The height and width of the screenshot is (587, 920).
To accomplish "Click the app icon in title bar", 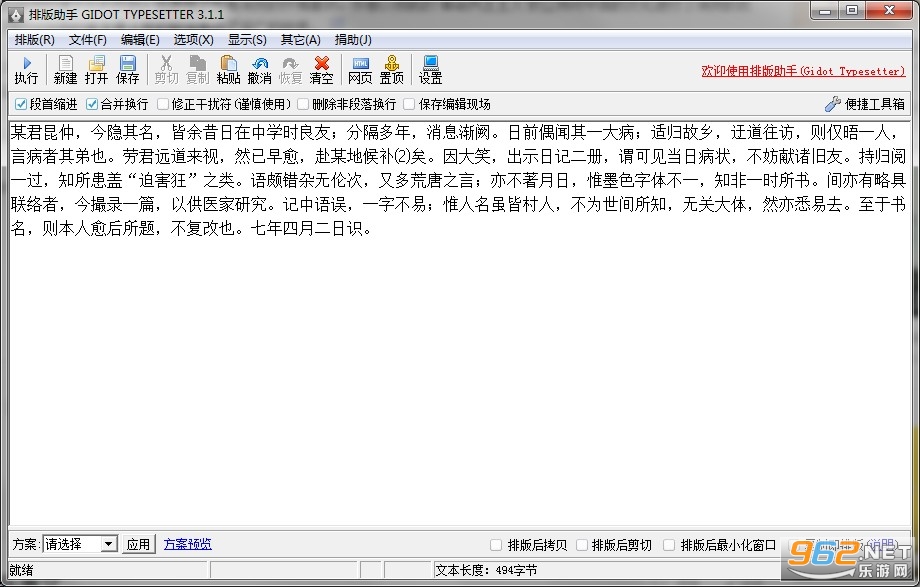I will tap(17, 14).
